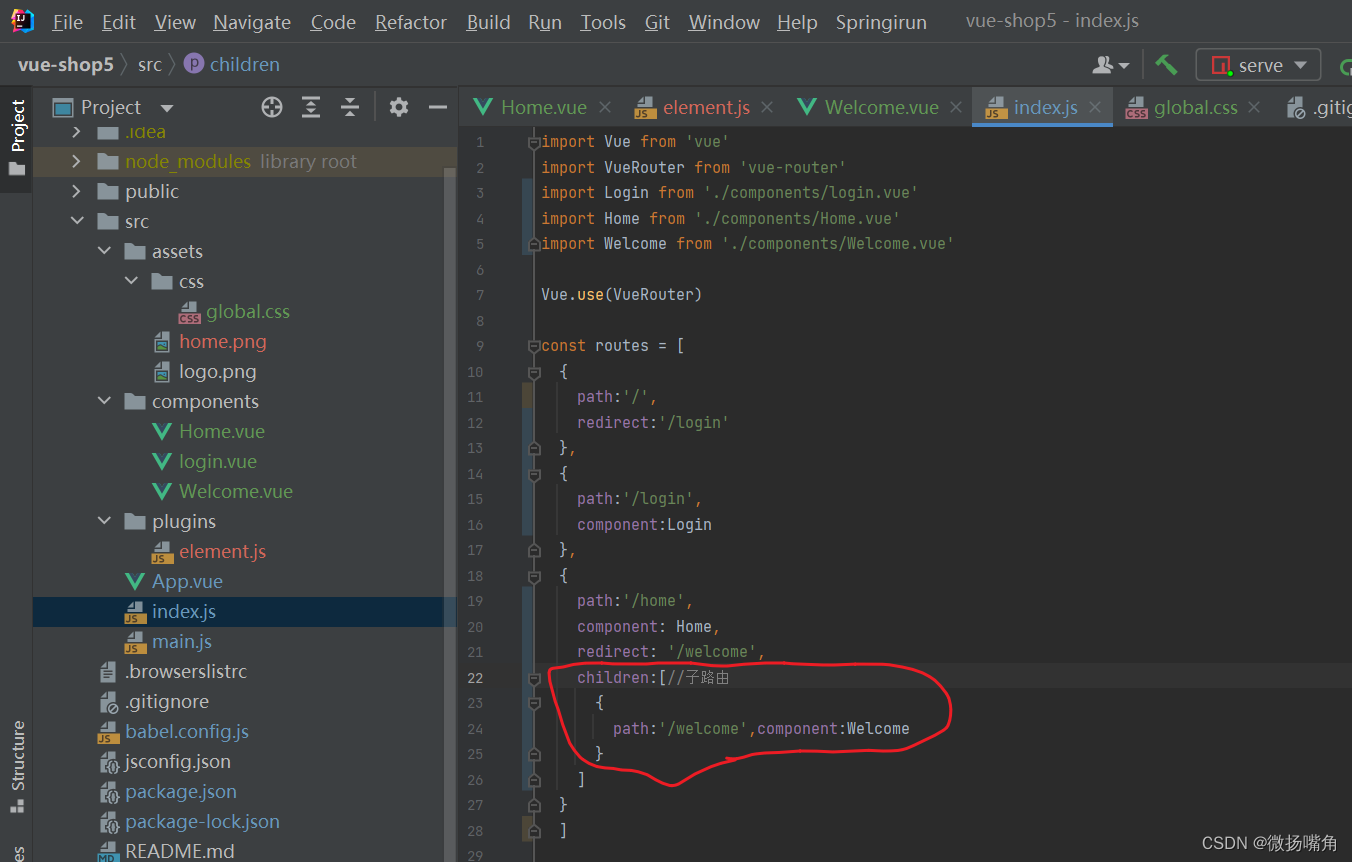The width and height of the screenshot is (1352, 862).
Task: Open the Navigate menu
Action: click(x=252, y=22)
